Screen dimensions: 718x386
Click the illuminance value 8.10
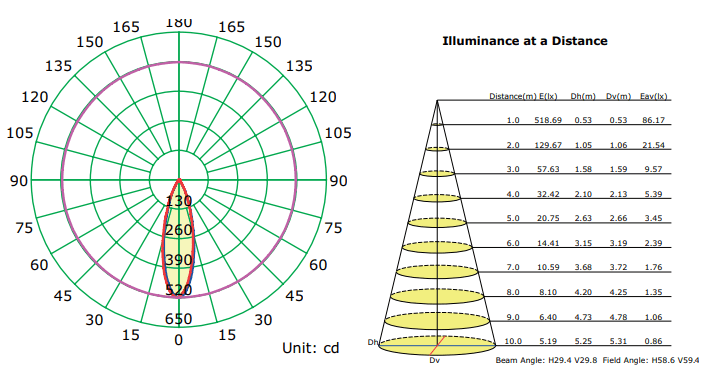548,292
